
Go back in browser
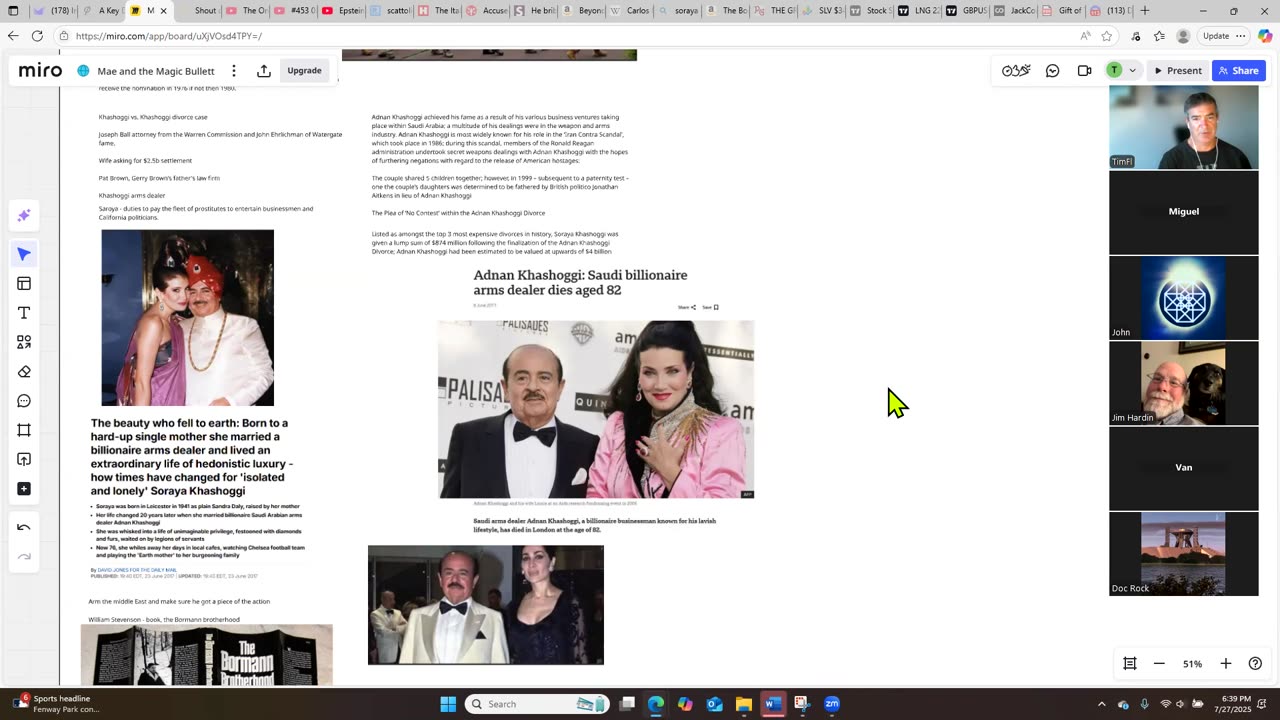tap(13, 36)
